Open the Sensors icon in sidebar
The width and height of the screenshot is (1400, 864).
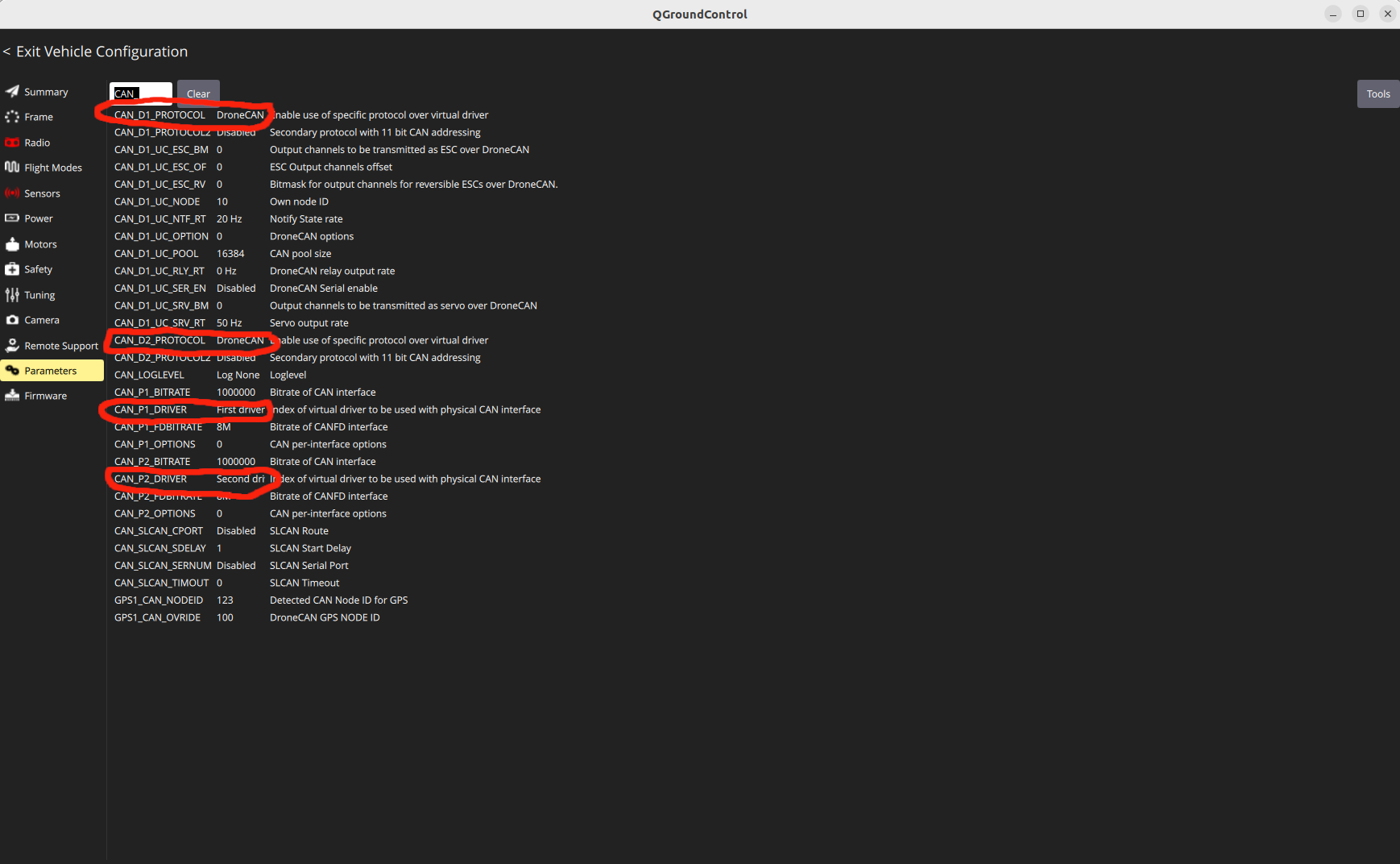pyautogui.click(x=12, y=193)
